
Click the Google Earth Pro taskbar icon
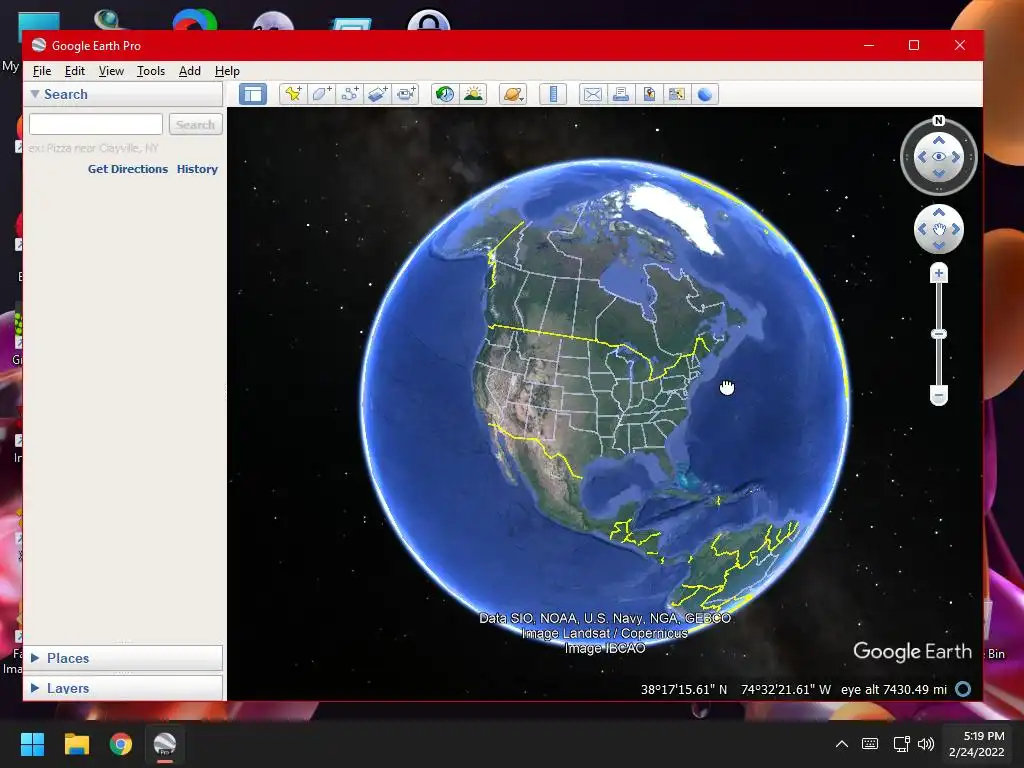165,744
